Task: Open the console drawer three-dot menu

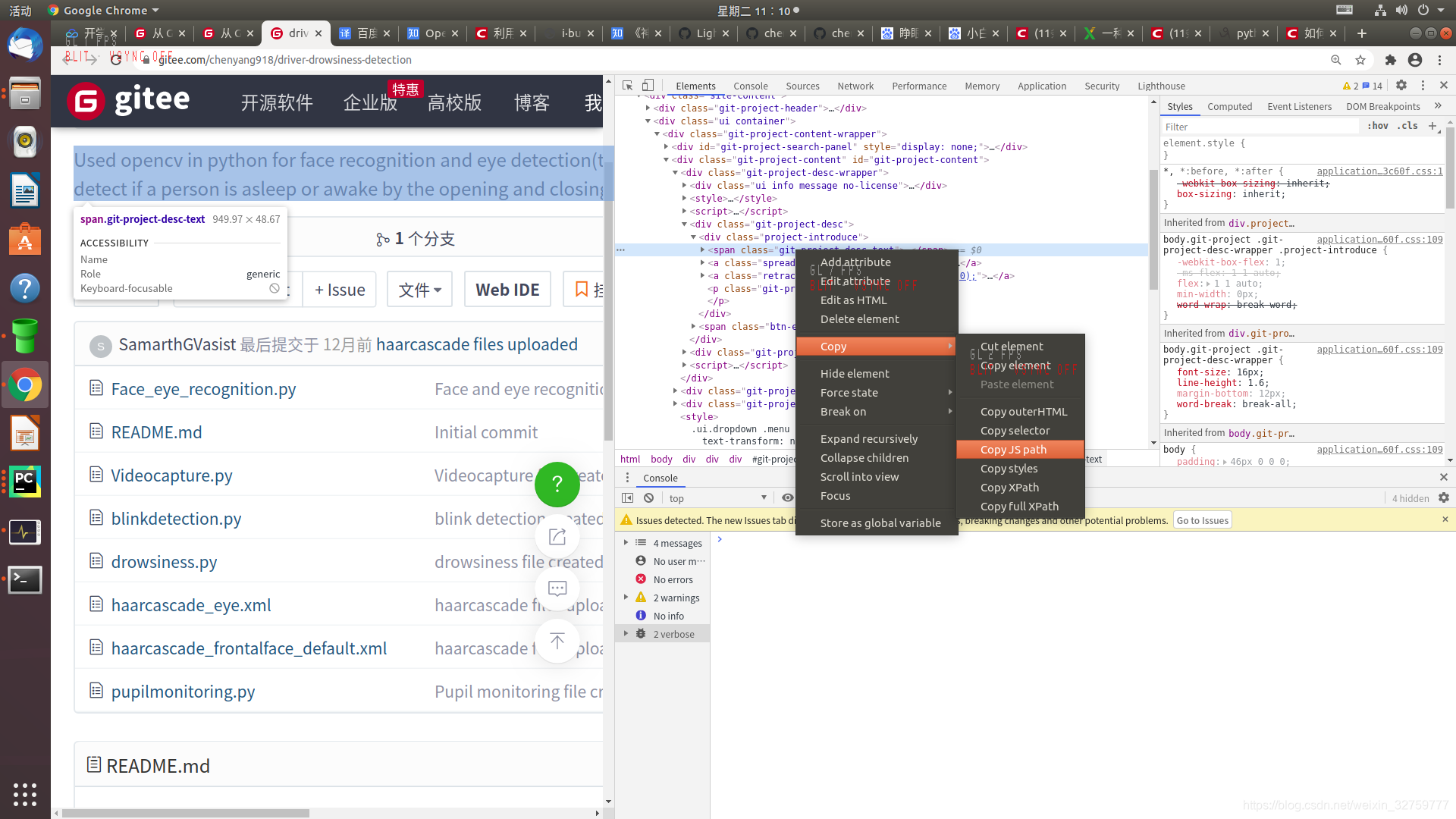Action: point(627,478)
